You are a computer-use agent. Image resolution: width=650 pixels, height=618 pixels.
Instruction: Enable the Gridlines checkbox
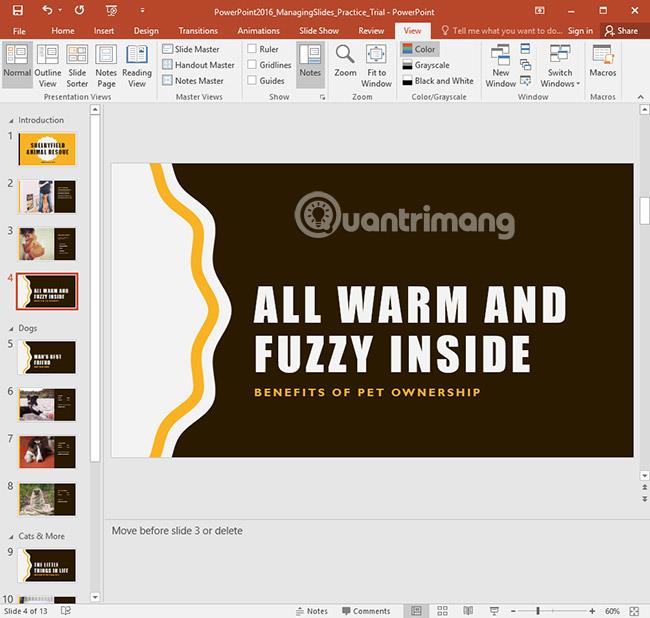[x=252, y=65]
